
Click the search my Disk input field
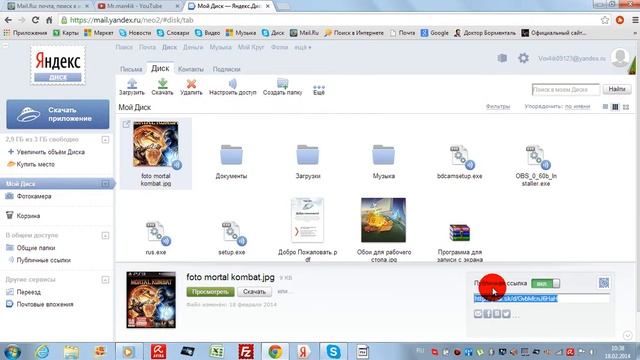click(566, 89)
